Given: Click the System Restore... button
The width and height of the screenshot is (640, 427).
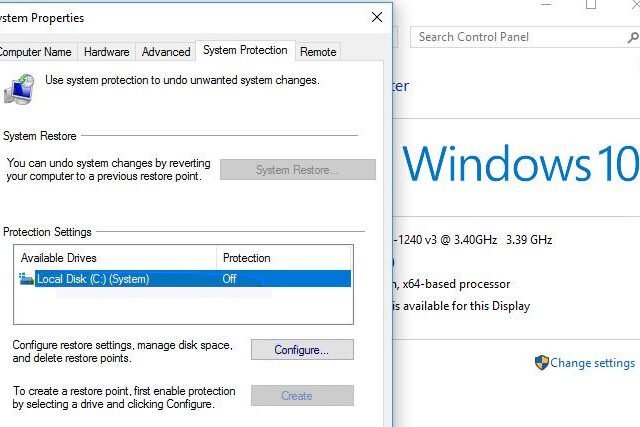Looking at the screenshot, I should (x=297, y=170).
